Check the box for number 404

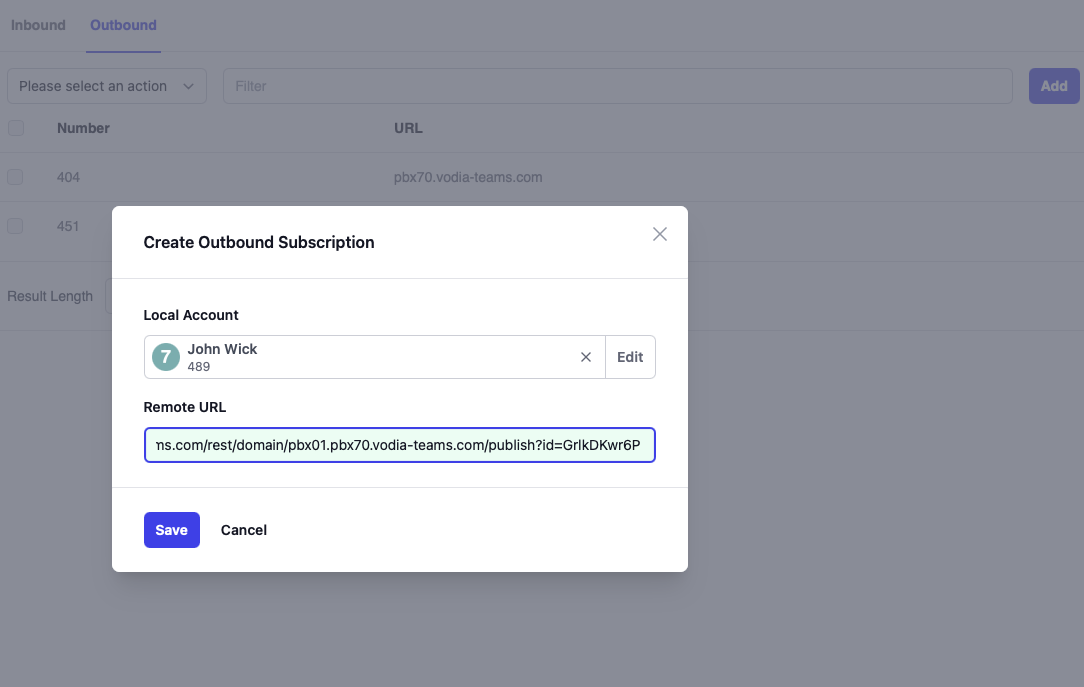coord(15,177)
